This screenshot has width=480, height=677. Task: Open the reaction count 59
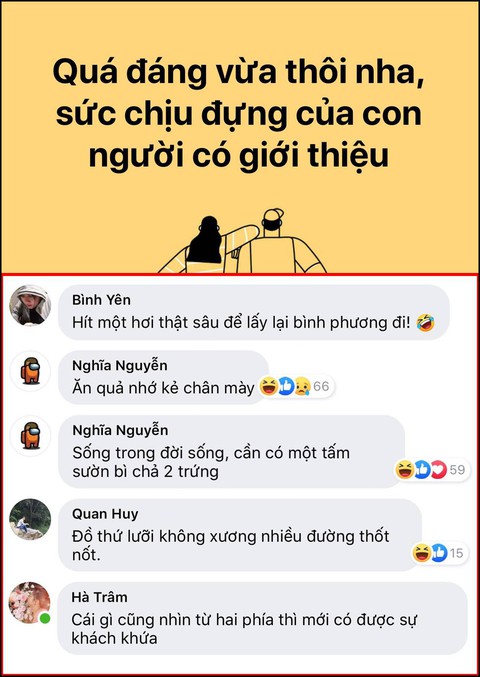pyautogui.click(x=457, y=470)
